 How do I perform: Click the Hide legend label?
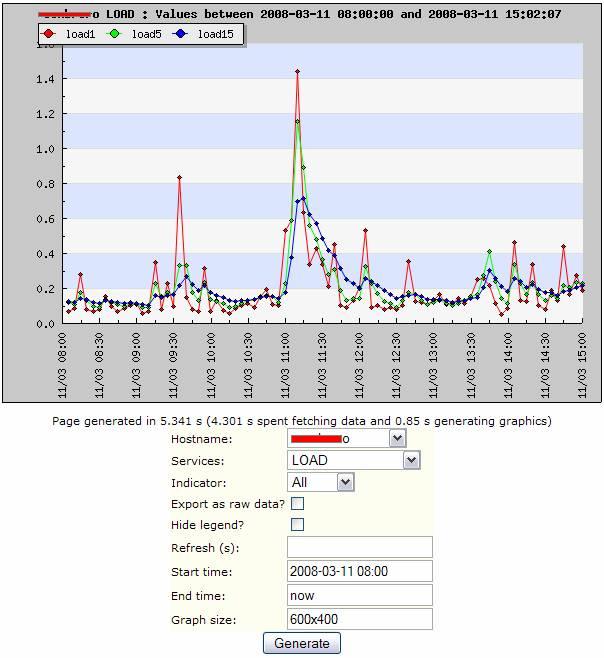point(207,525)
